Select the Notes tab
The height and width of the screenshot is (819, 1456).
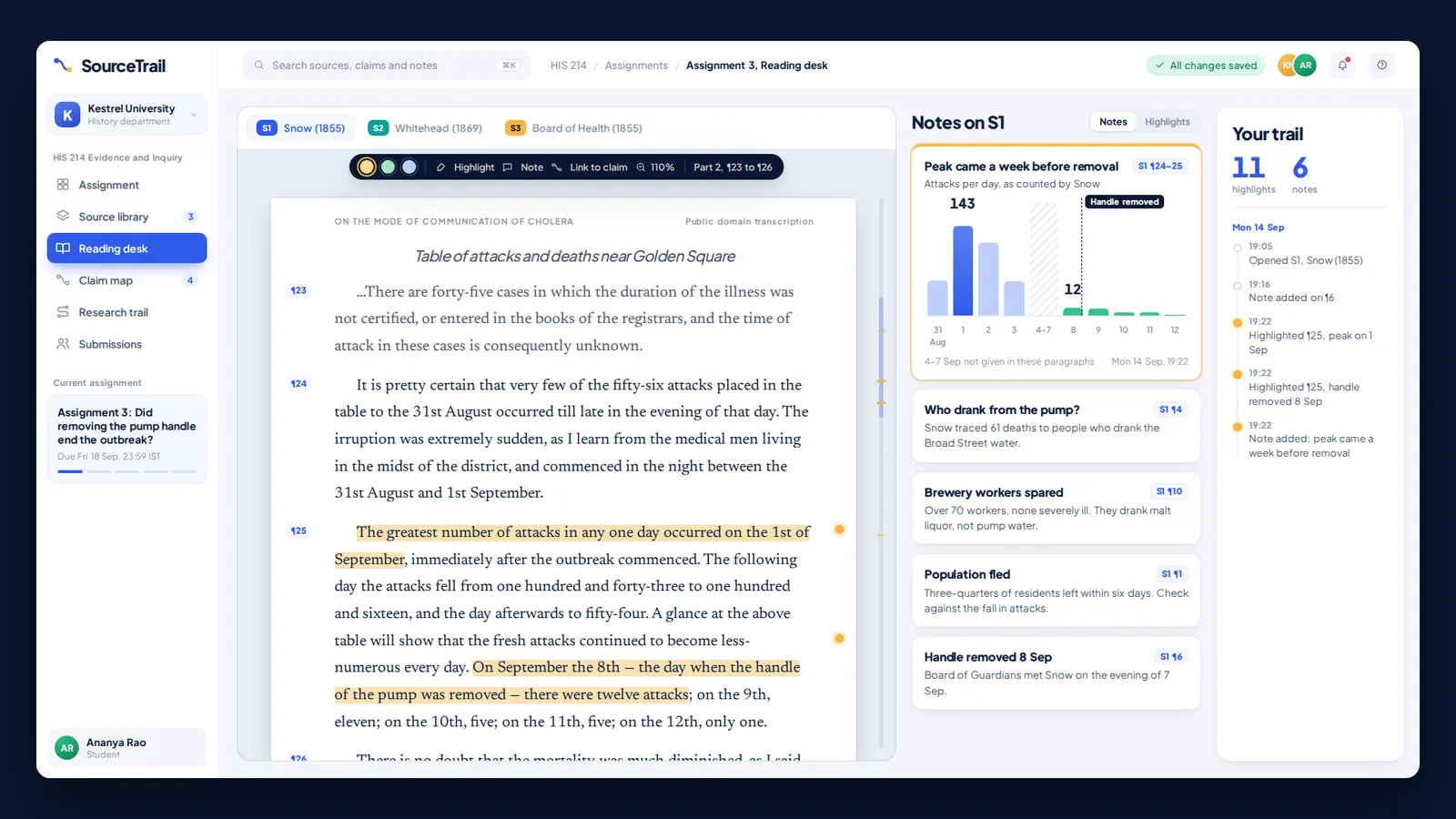[1113, 122]
